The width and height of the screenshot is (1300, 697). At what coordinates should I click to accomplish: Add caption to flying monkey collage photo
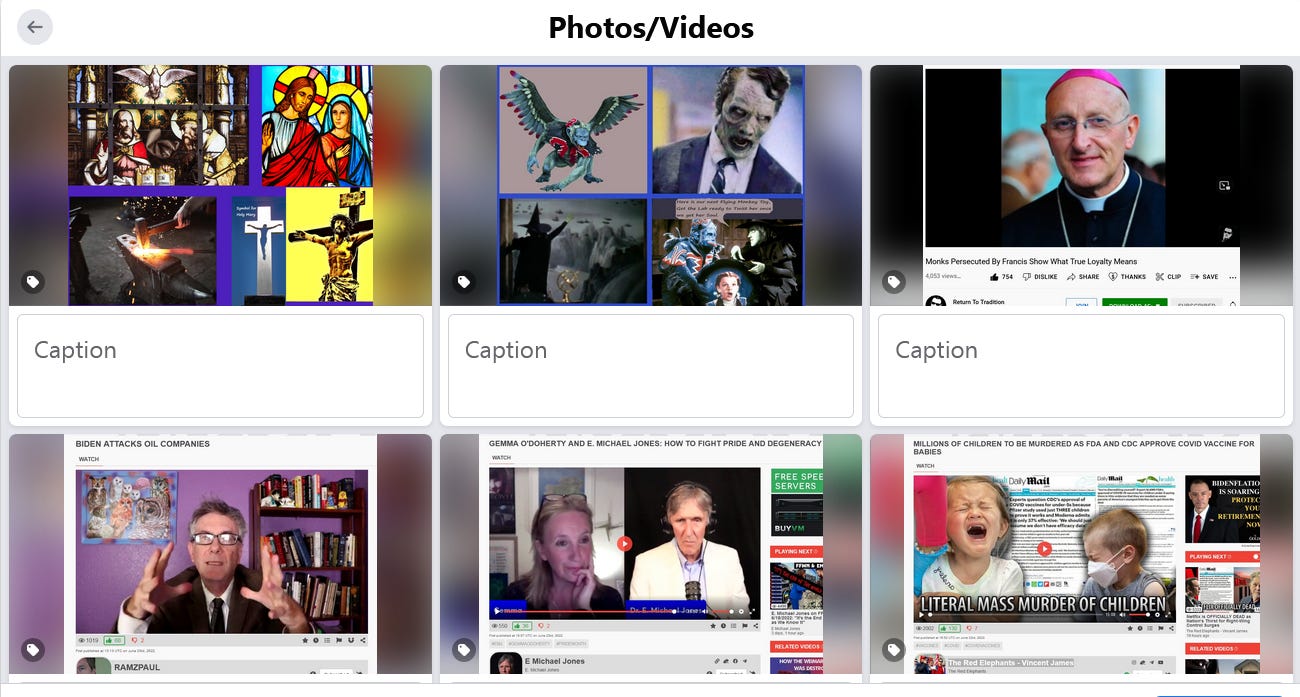651,366
